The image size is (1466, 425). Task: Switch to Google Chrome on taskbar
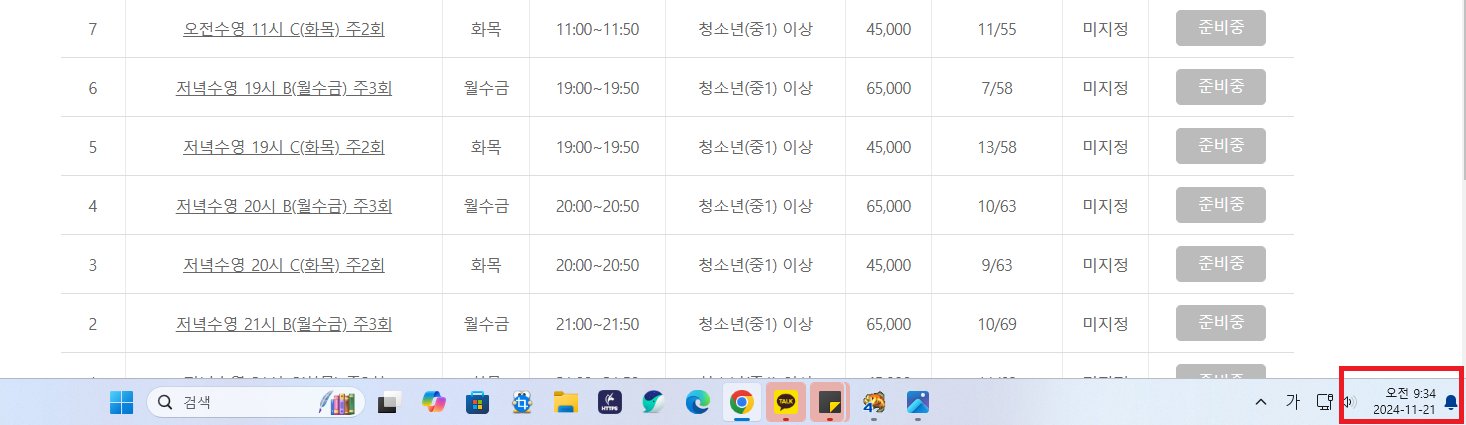click(741, 402)
